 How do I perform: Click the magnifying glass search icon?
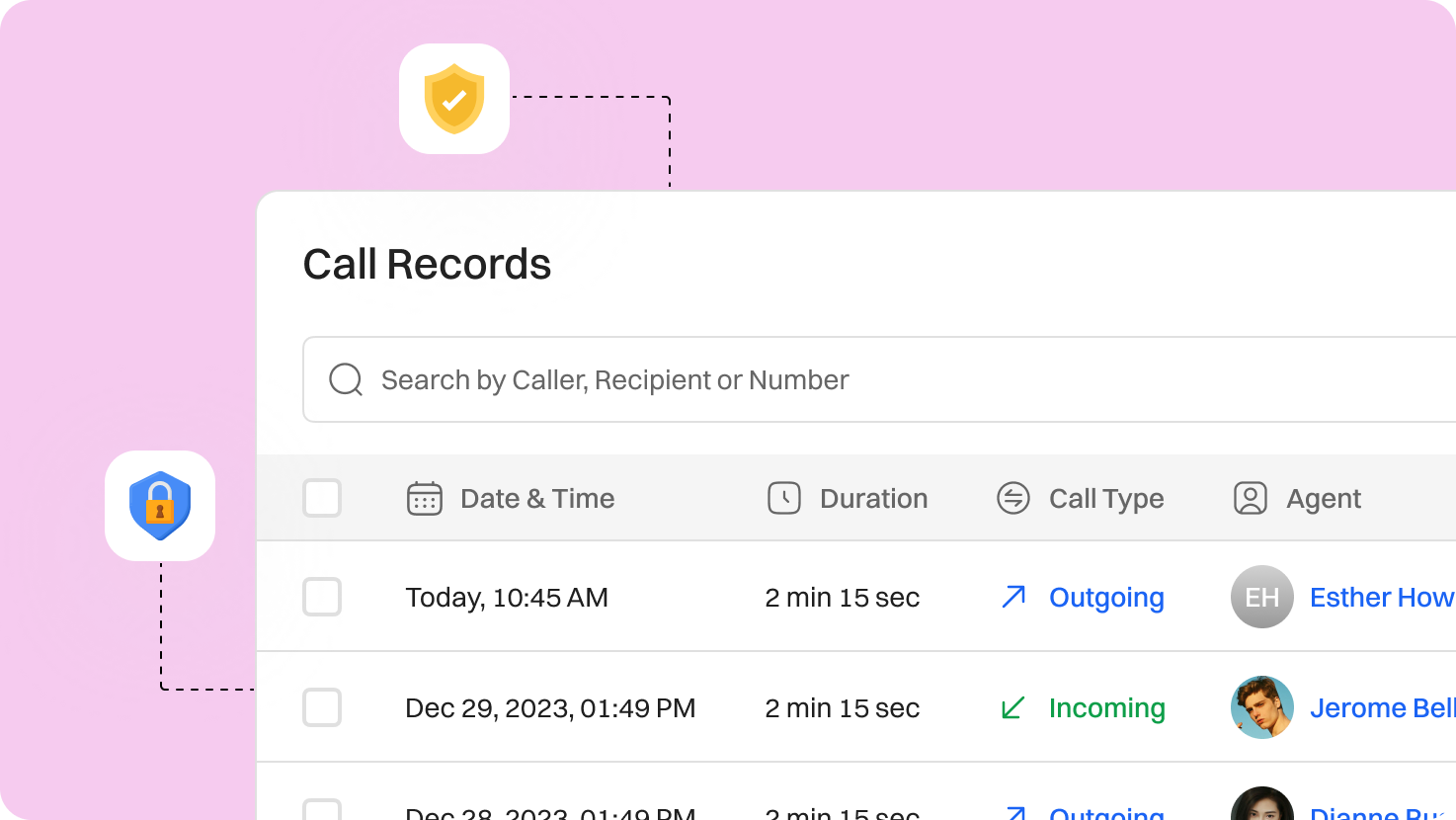click(345, 379)
